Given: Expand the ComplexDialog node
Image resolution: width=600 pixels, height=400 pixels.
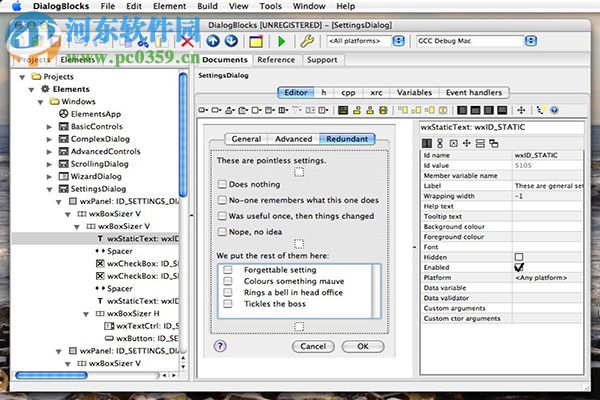Looking at the screenshot, I should 49,139.
